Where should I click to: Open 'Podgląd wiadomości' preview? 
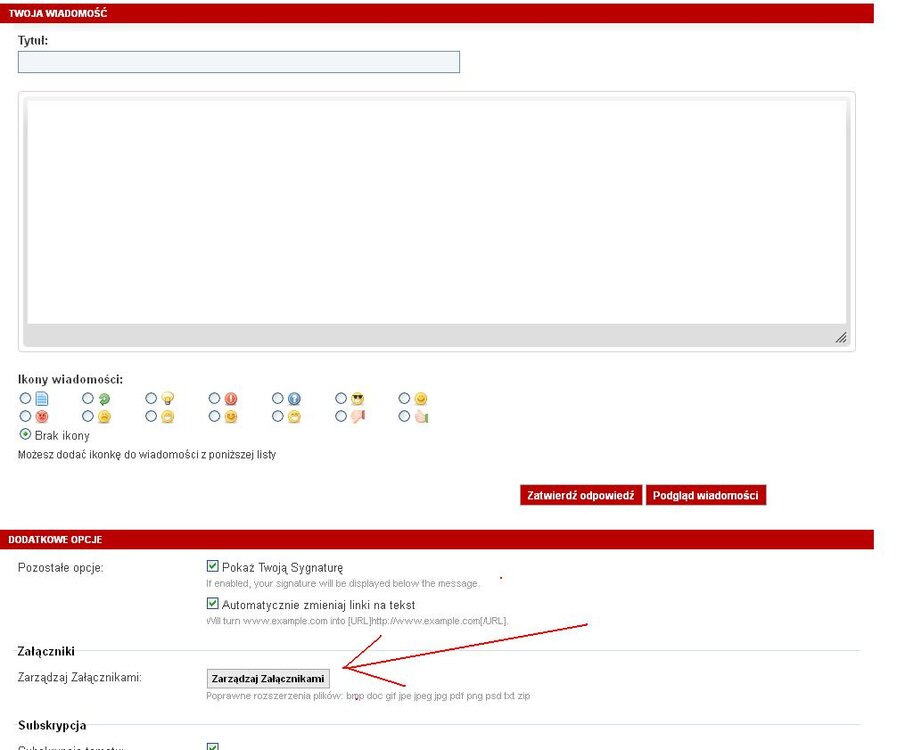click(x=706, y=495)
